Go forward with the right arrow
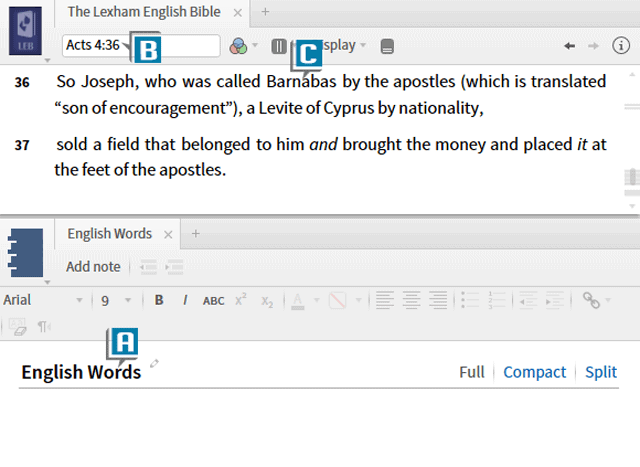This screenshot has width=640, height=467. 593,46
